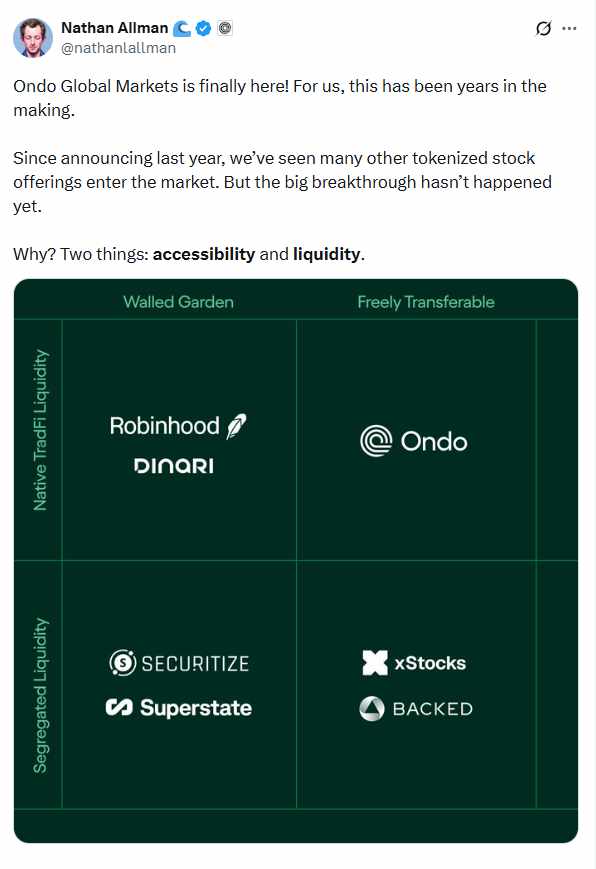Click the Superstate logo icon

pyautogui.click(x=119, y=707)
